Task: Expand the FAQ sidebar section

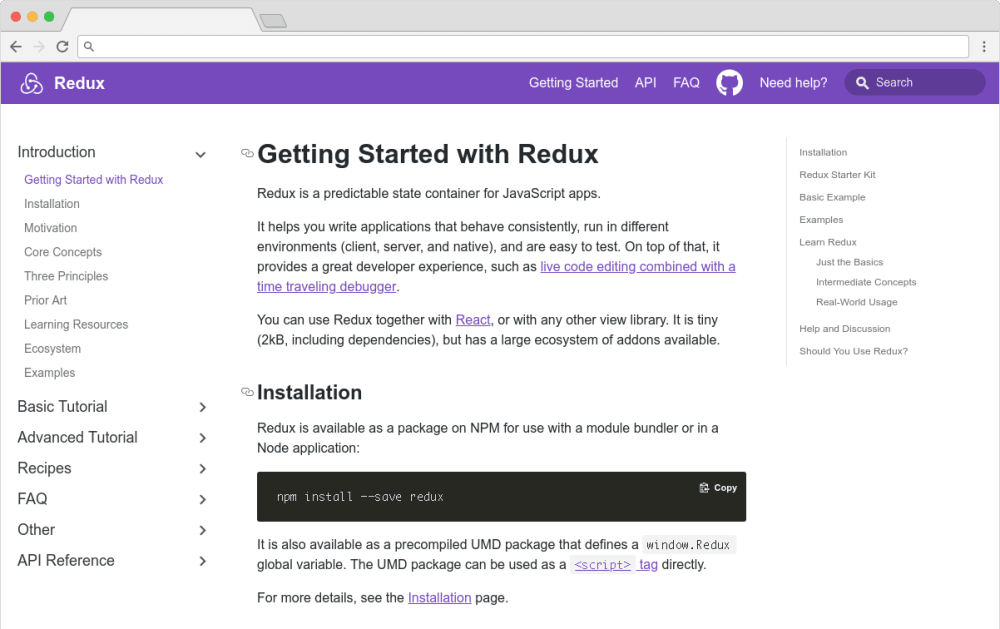Action: coord(202,500)
